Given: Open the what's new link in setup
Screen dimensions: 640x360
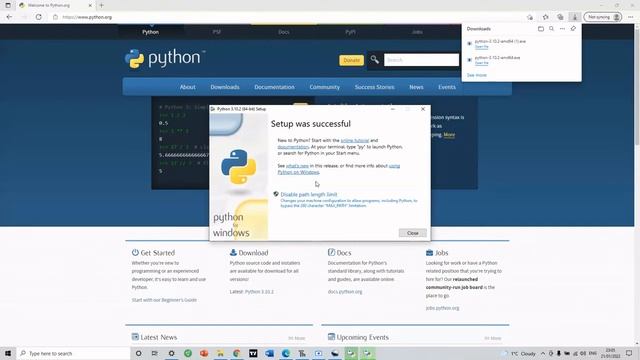Looking at the screenshot, I should (297, 166).
